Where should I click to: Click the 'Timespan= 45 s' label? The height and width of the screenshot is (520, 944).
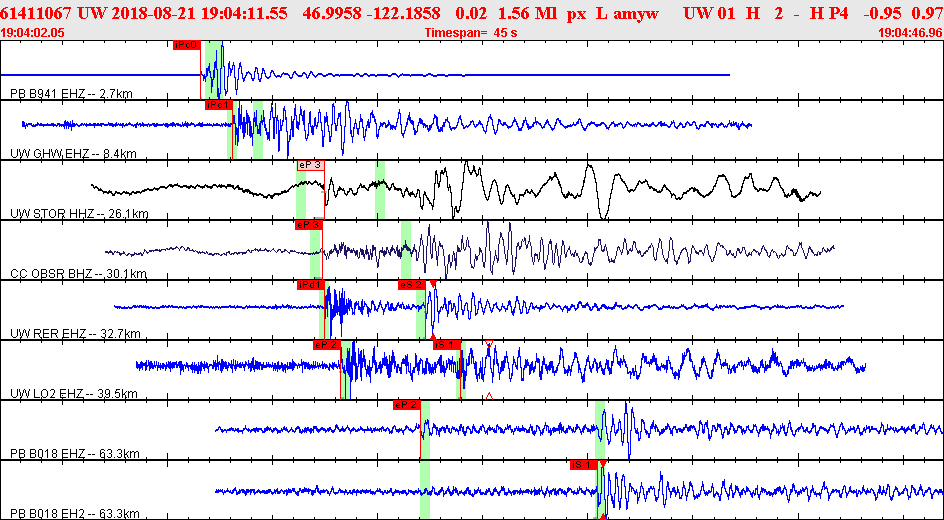[x=471, y=33]
